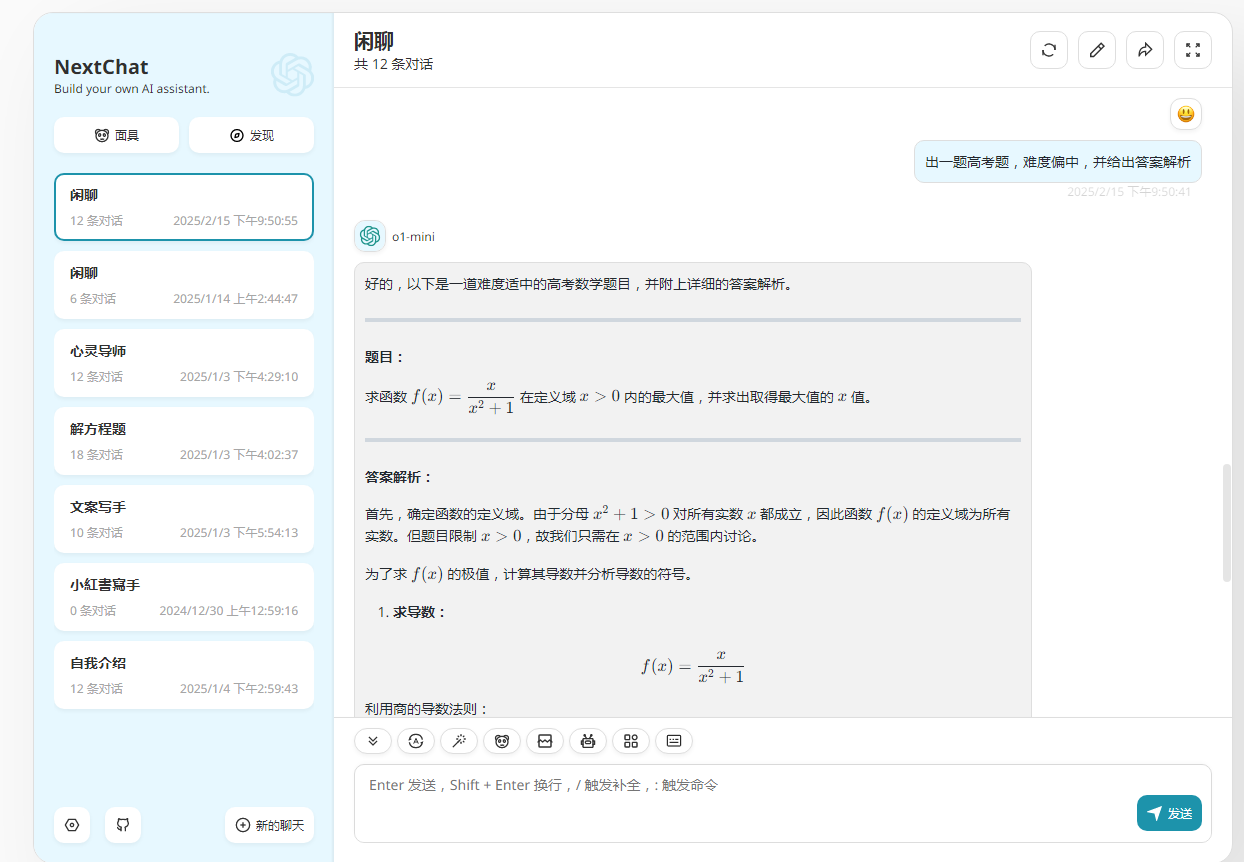Open the masks panda icon above the input
Screen dimensions: 1244x862
[x=502, y=741]
